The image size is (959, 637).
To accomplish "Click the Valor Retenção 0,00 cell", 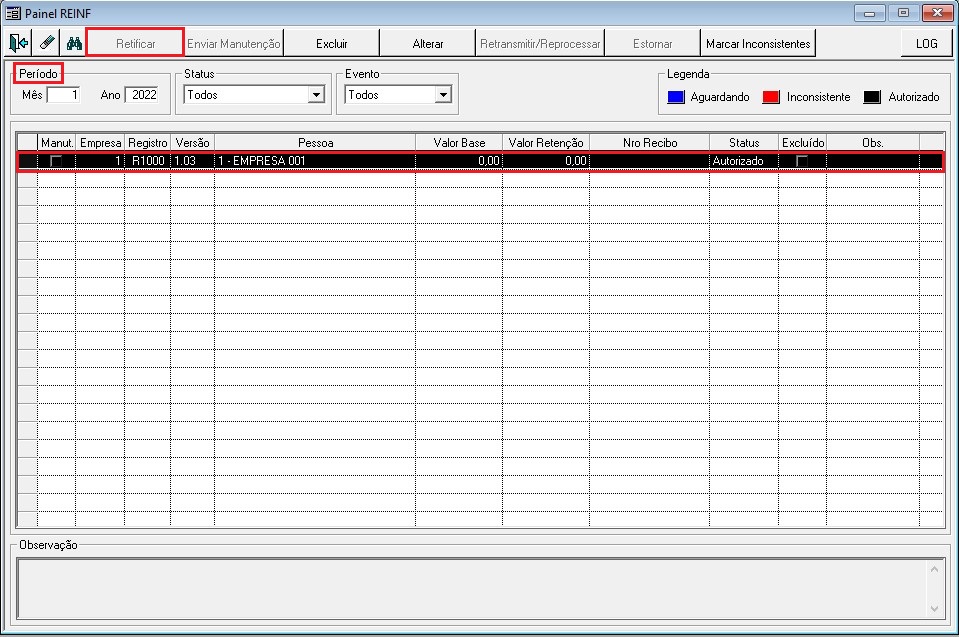I will click(x=546, y=161).
